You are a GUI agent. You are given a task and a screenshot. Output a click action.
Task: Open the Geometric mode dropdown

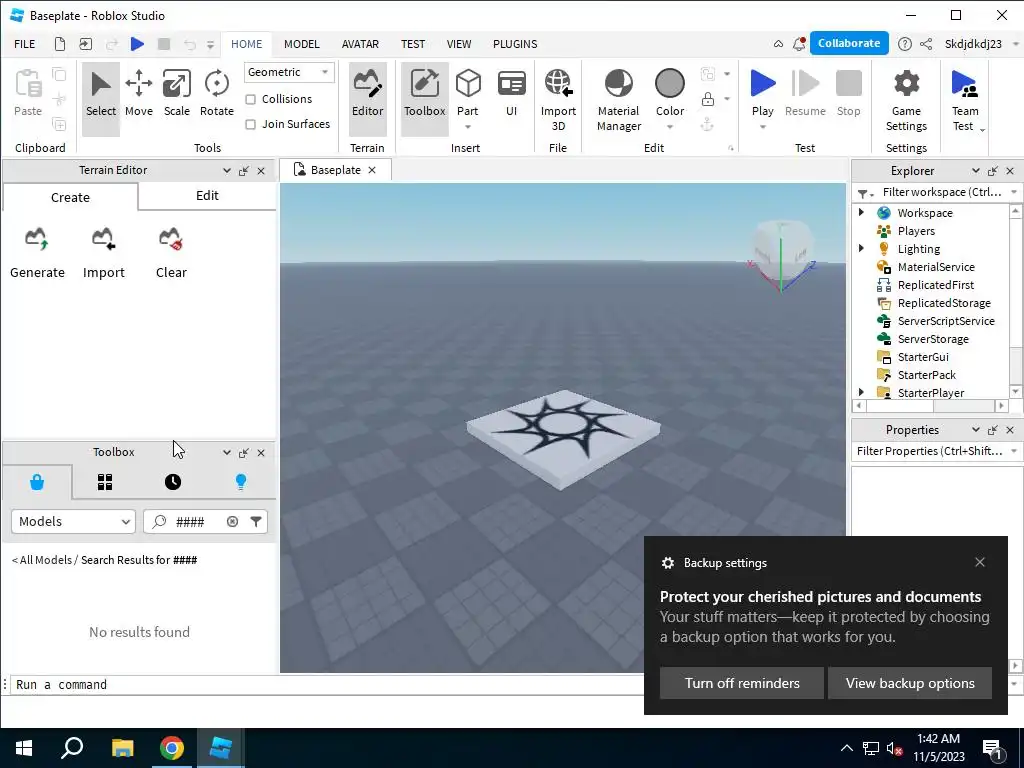point(289,72)
